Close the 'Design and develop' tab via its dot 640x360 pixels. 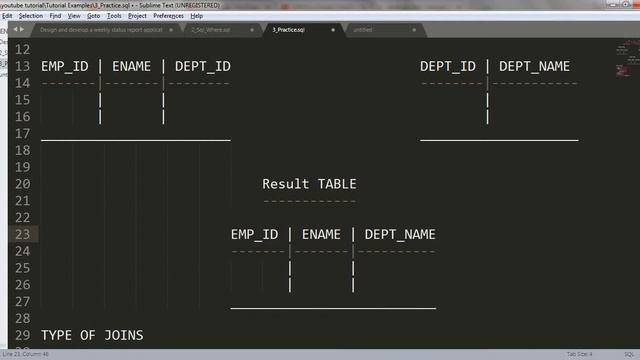coord(171,30)
